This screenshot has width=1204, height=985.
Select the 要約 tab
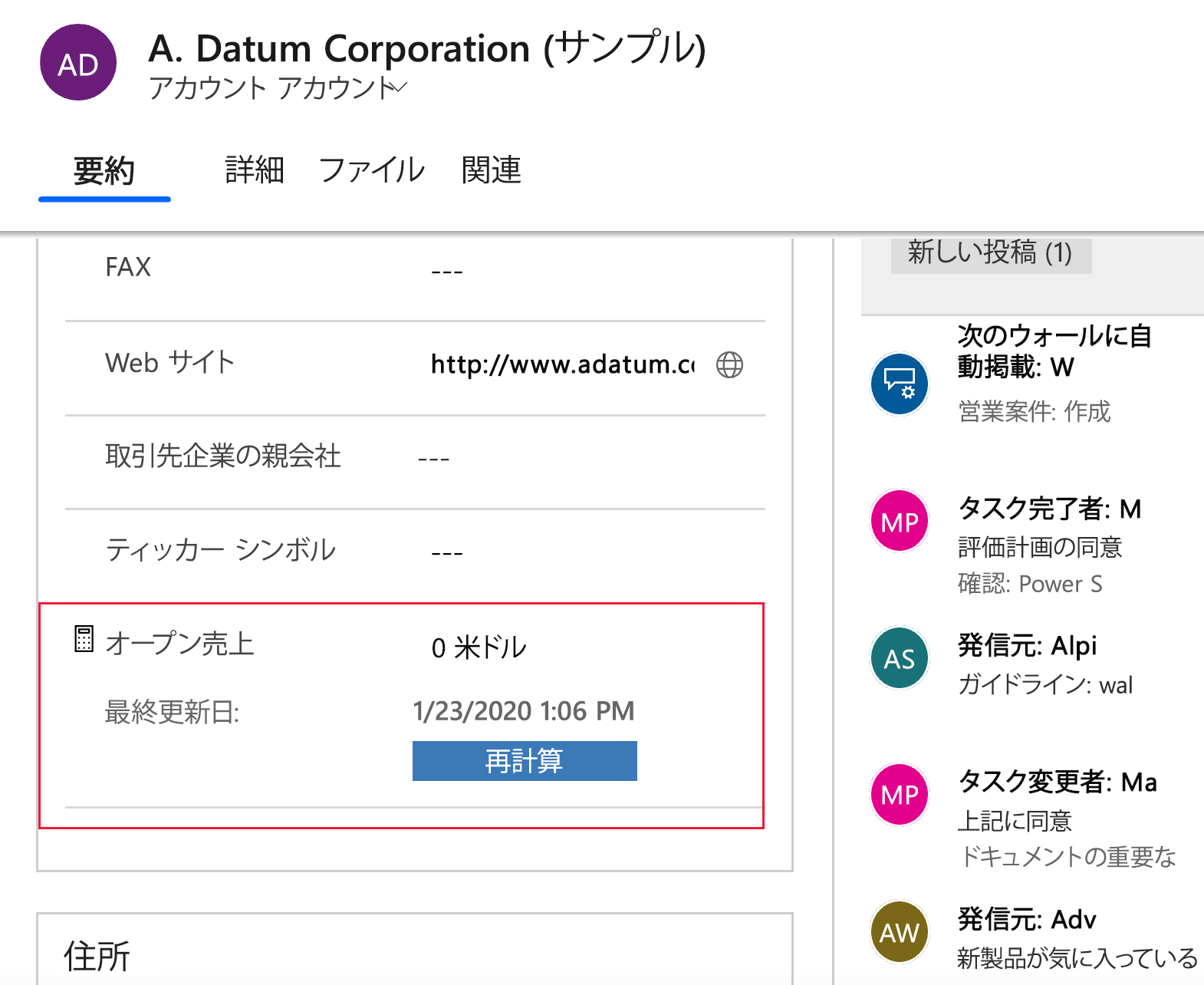coord(104,170)
